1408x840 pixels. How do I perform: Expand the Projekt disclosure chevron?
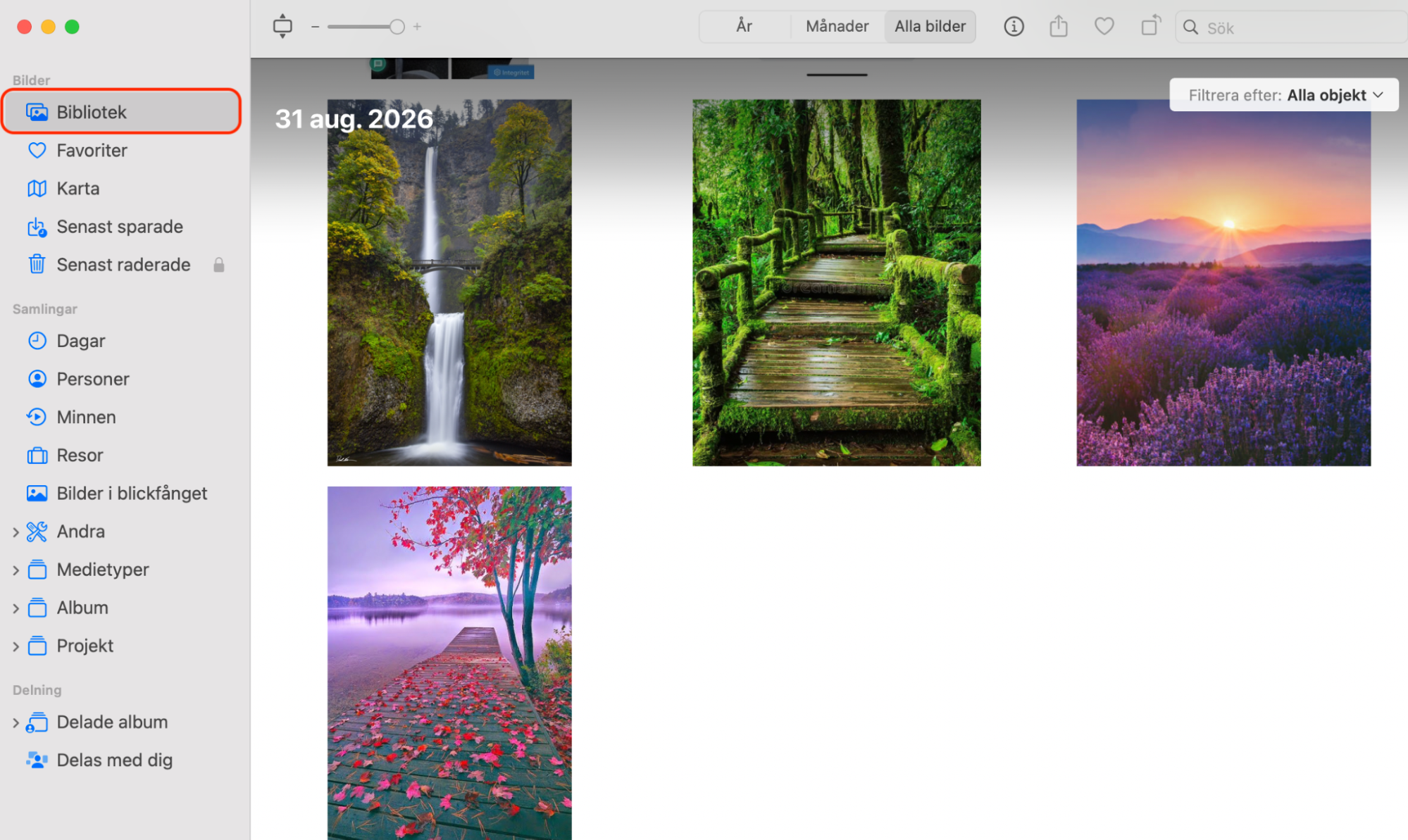15,646
